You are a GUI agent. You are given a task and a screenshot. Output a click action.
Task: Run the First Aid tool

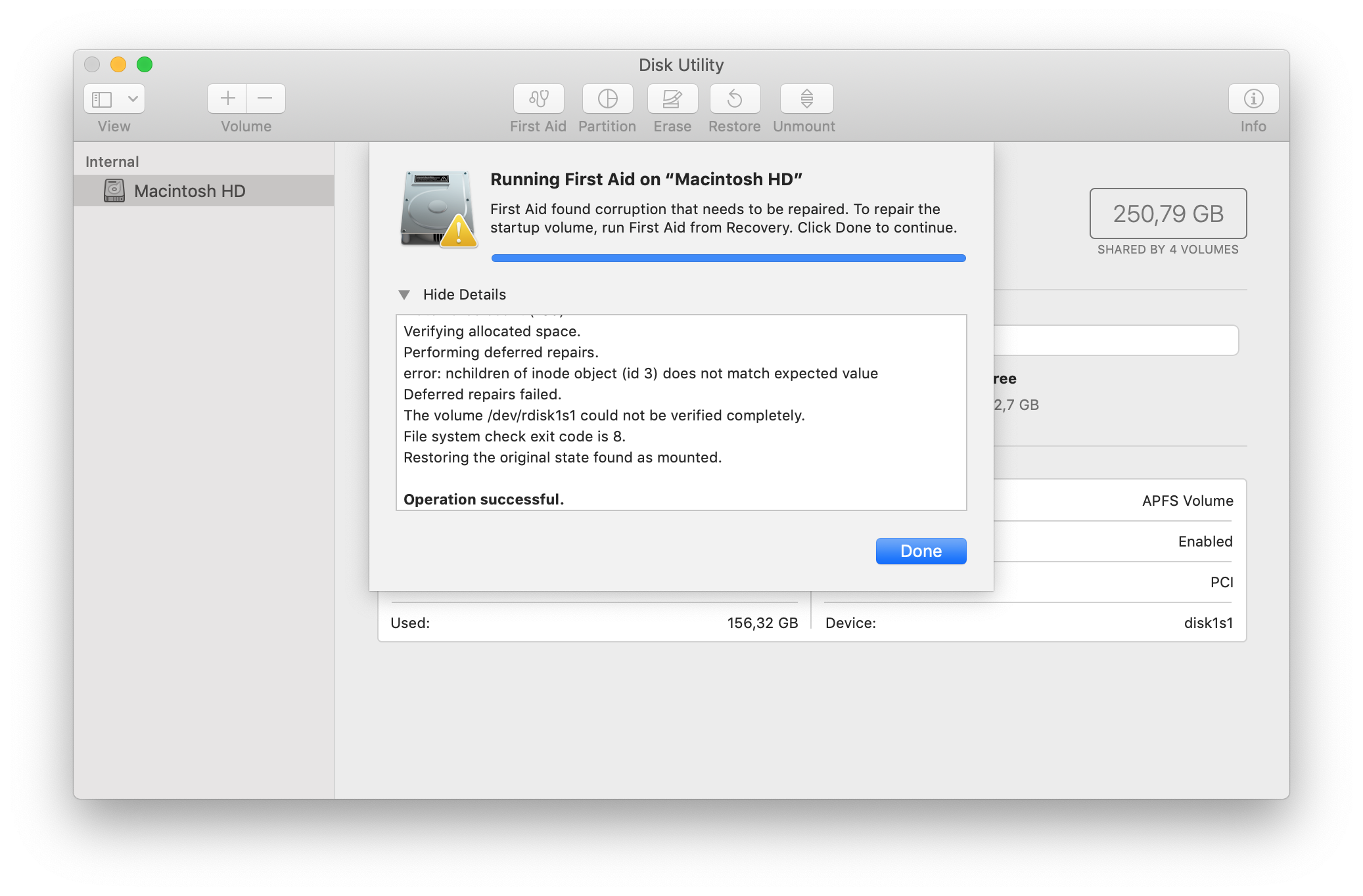pos(538,99)
